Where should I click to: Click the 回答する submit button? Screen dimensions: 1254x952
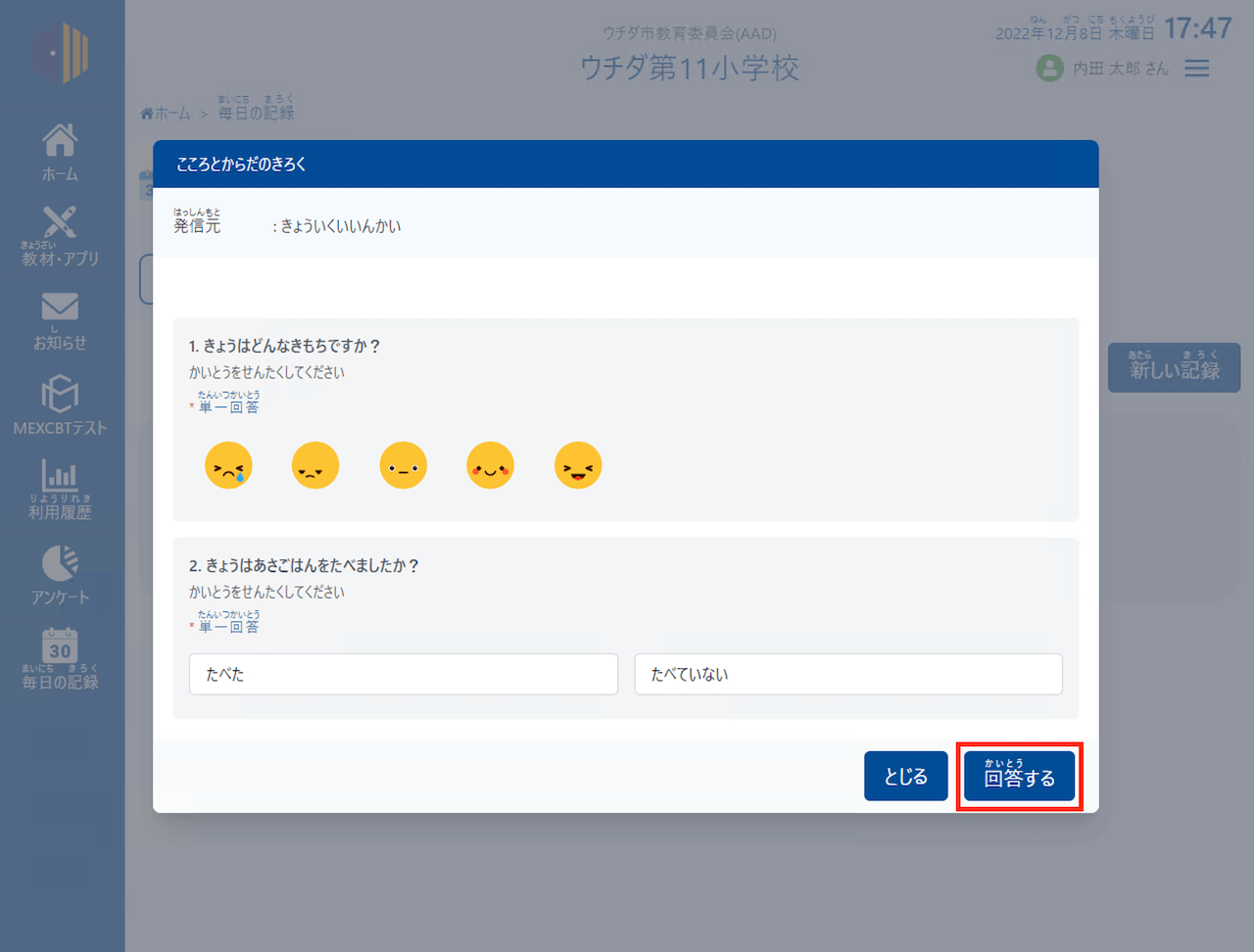1019,777
